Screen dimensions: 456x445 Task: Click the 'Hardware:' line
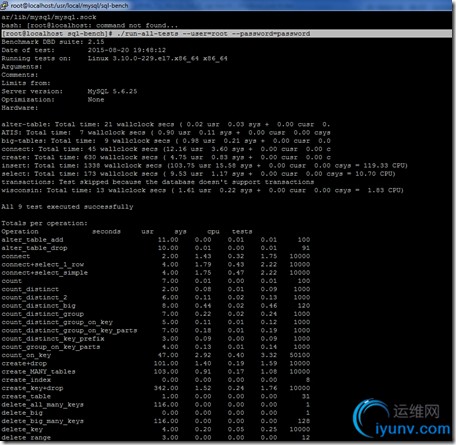pos(20,108)
